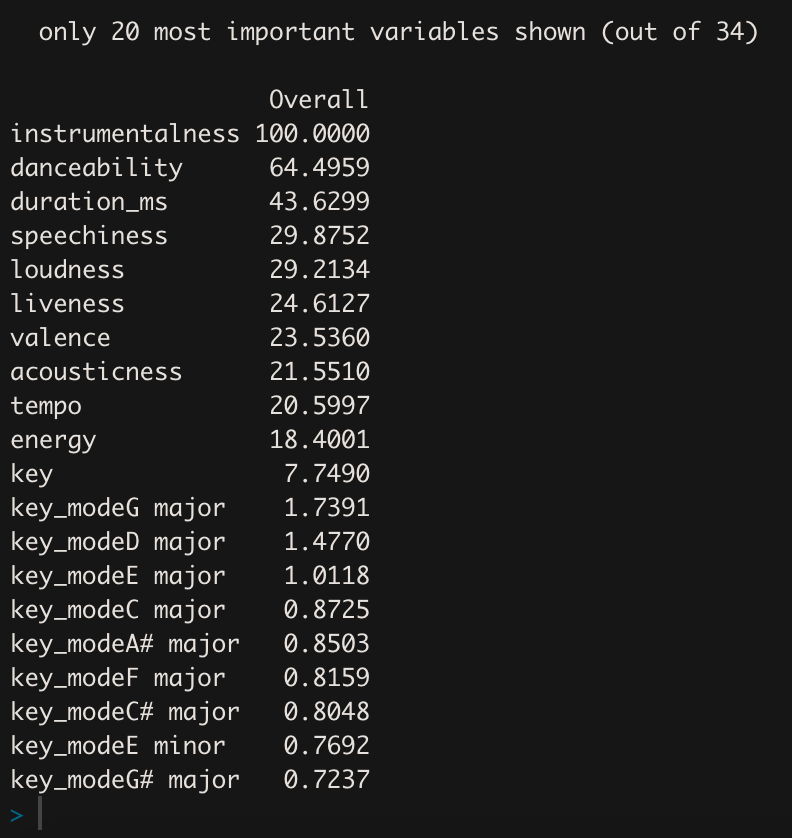Select the valence row text

coord(190,338)
